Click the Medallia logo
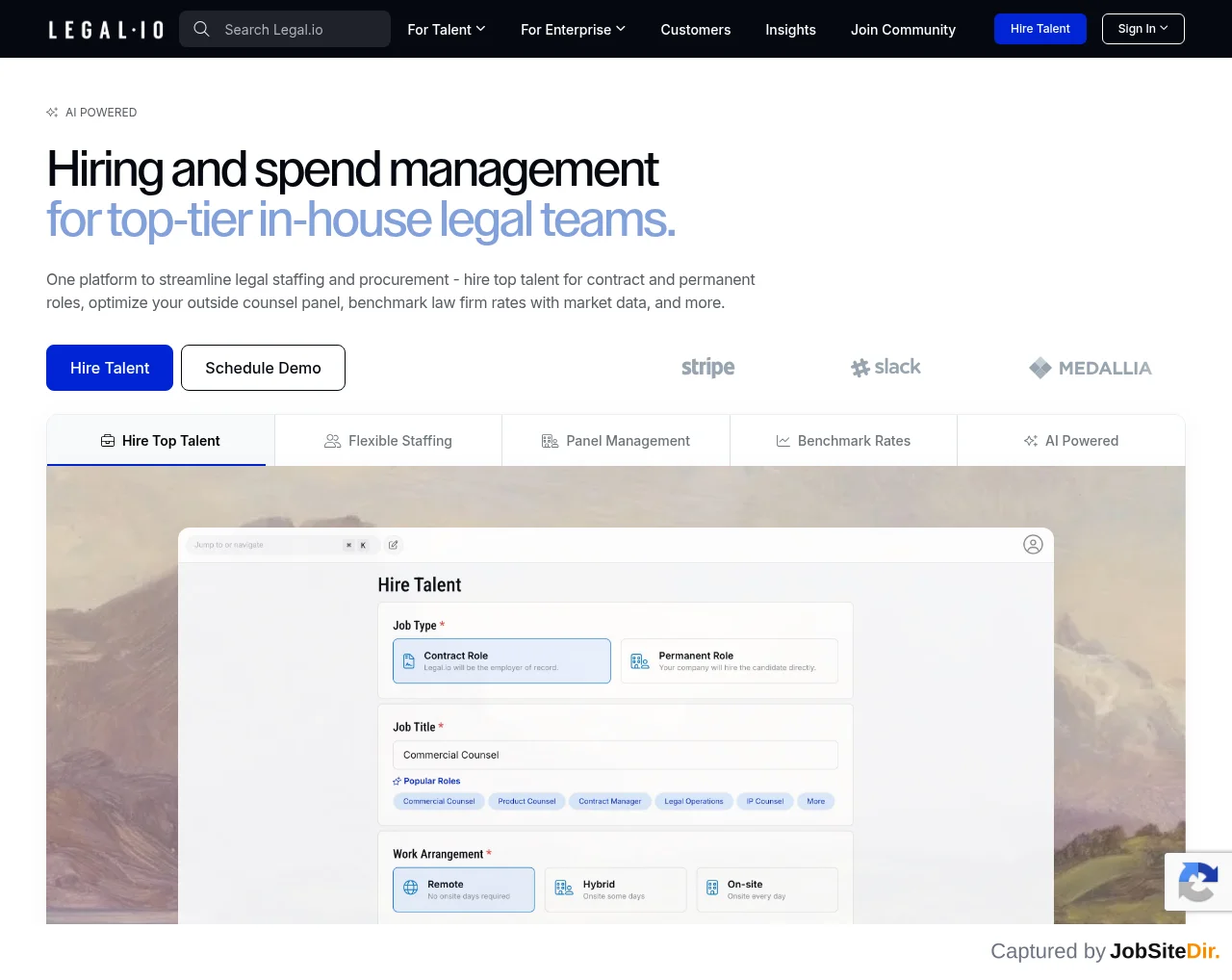Screen dimensions: 1232x980 [1090, 368]
